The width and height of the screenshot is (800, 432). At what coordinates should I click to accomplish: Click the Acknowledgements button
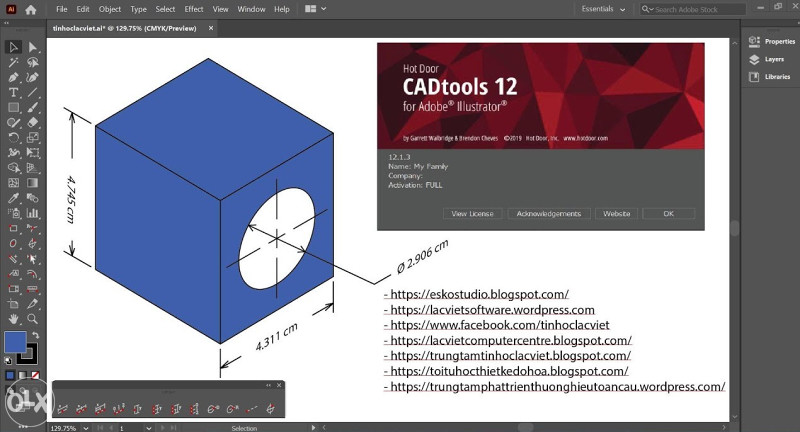pyautogui.click(x=549, y=214)
